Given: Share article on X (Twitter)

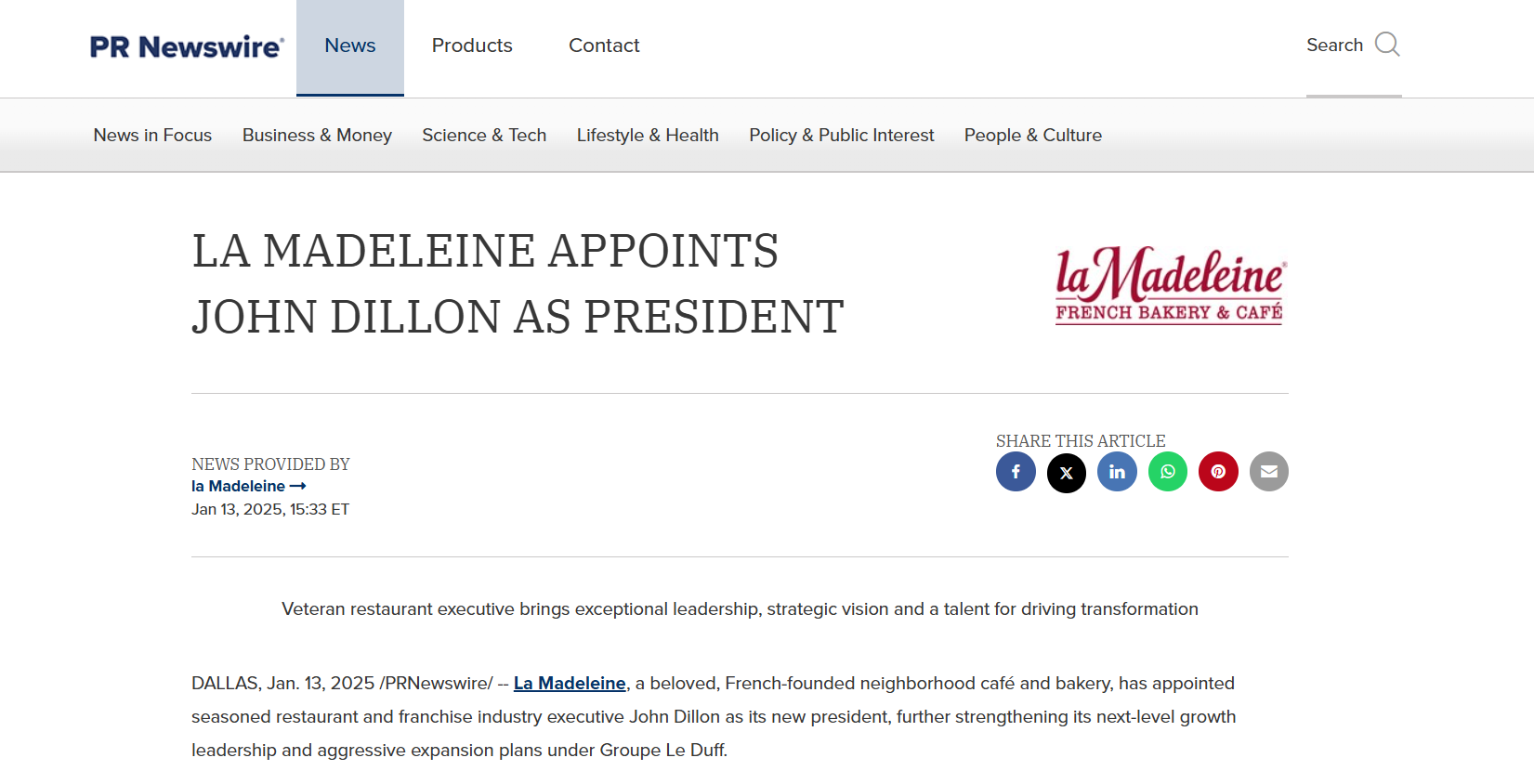Looking at the screenshot, I should tap(1067, 472).
